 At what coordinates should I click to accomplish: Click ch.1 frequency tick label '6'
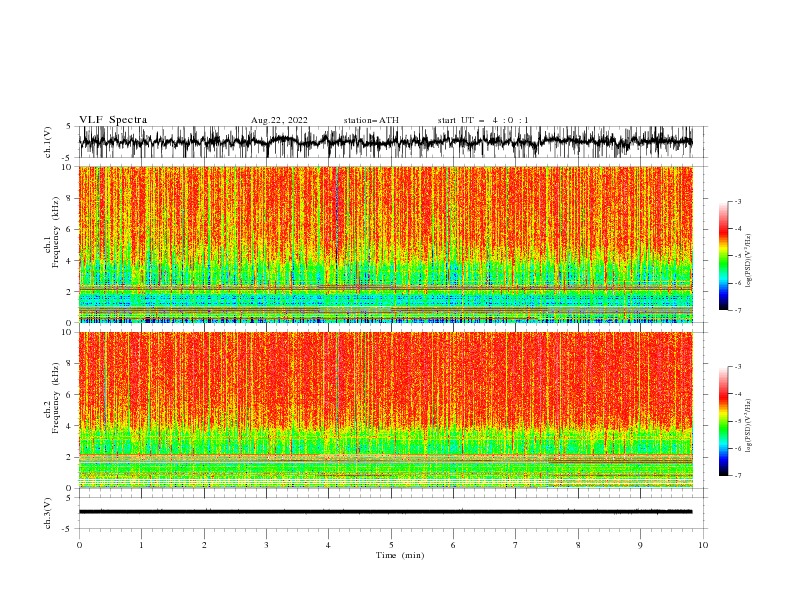point(70,229)
